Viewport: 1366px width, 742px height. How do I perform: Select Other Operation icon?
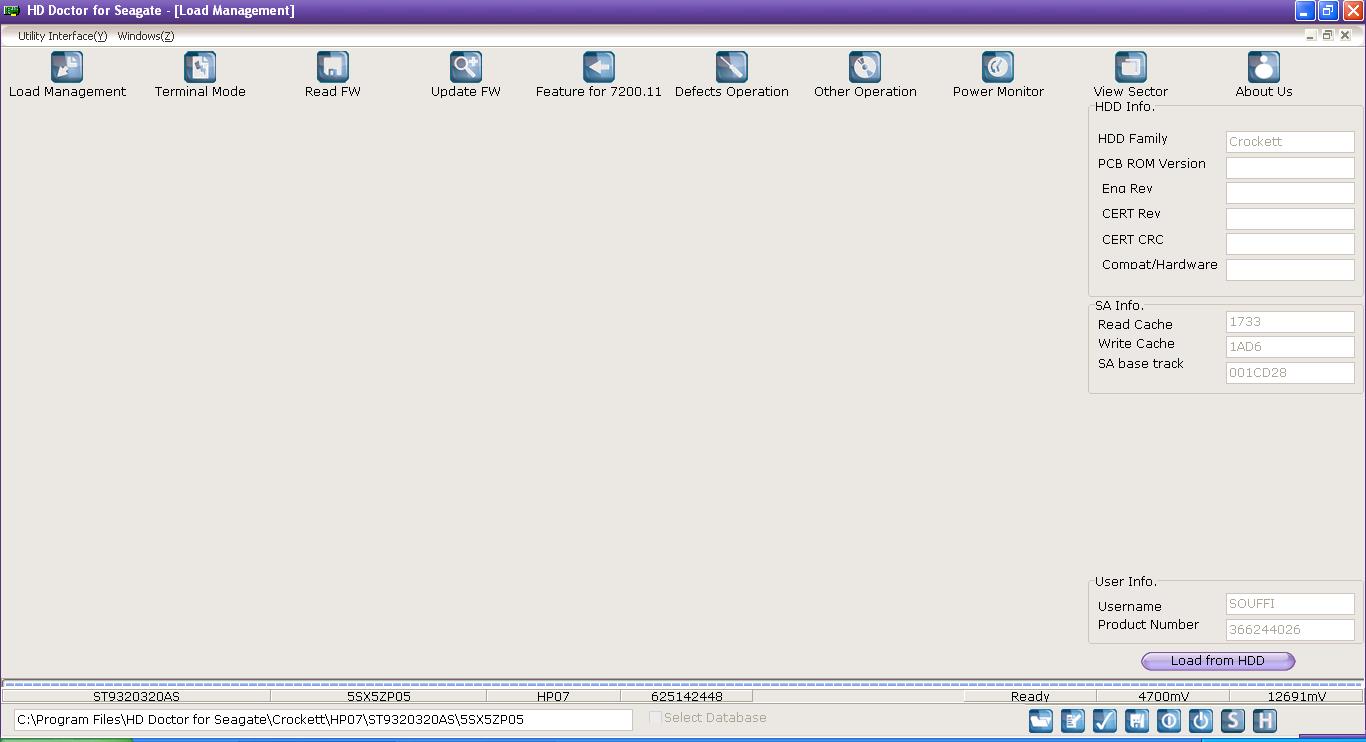point(865,67)
